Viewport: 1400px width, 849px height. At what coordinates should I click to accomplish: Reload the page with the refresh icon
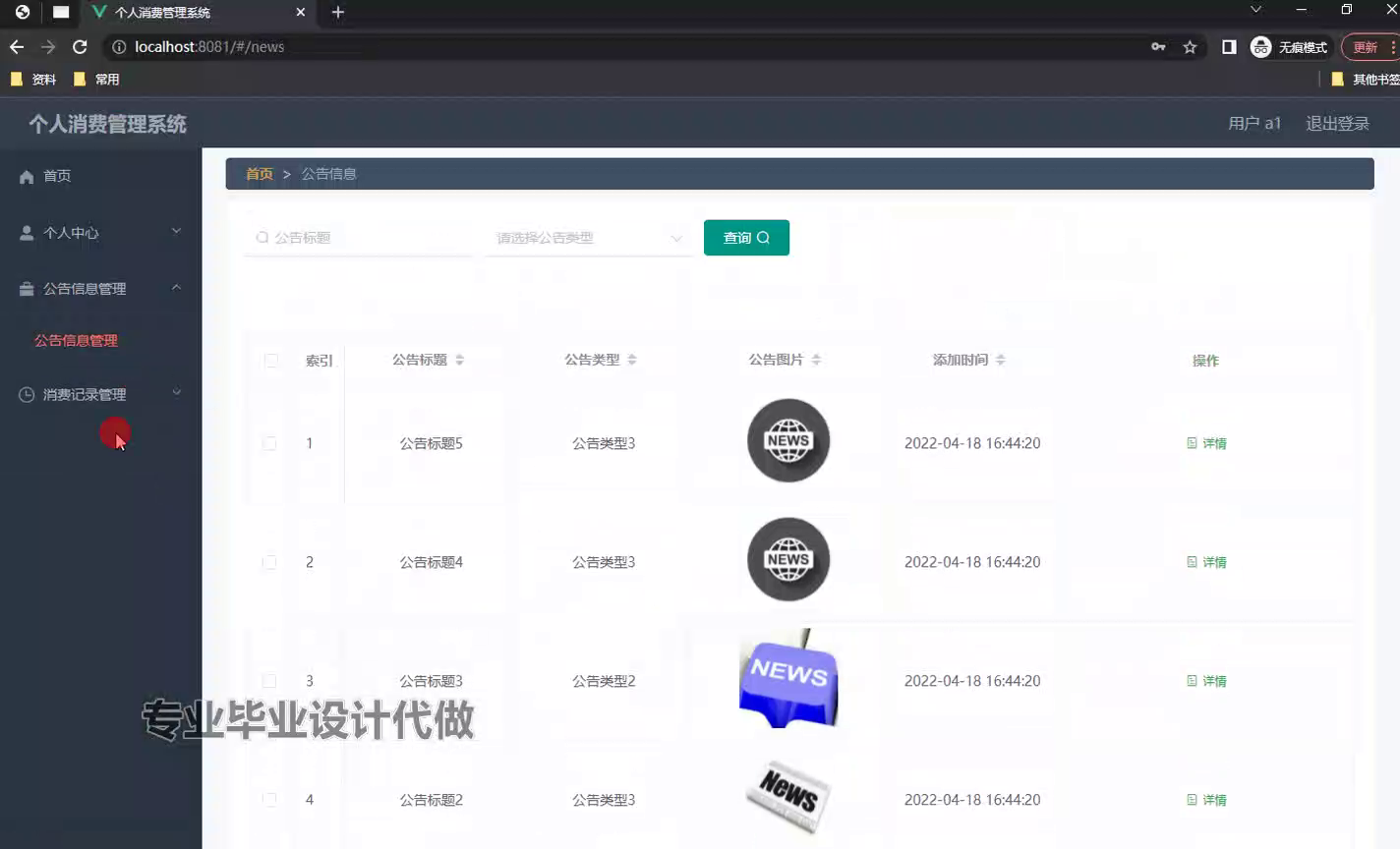(80, 47)
